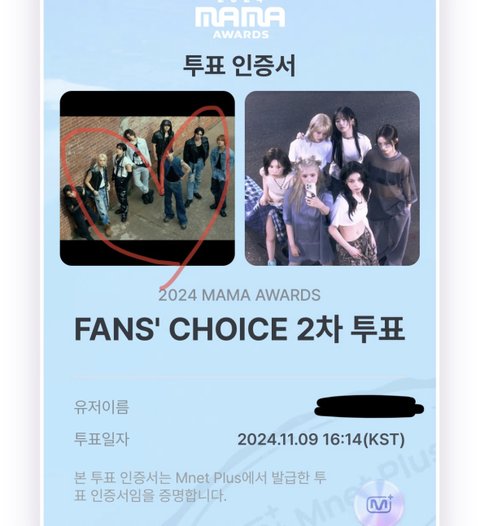
Task: Click the MAMA Awards logo
Action: (240, 21)
